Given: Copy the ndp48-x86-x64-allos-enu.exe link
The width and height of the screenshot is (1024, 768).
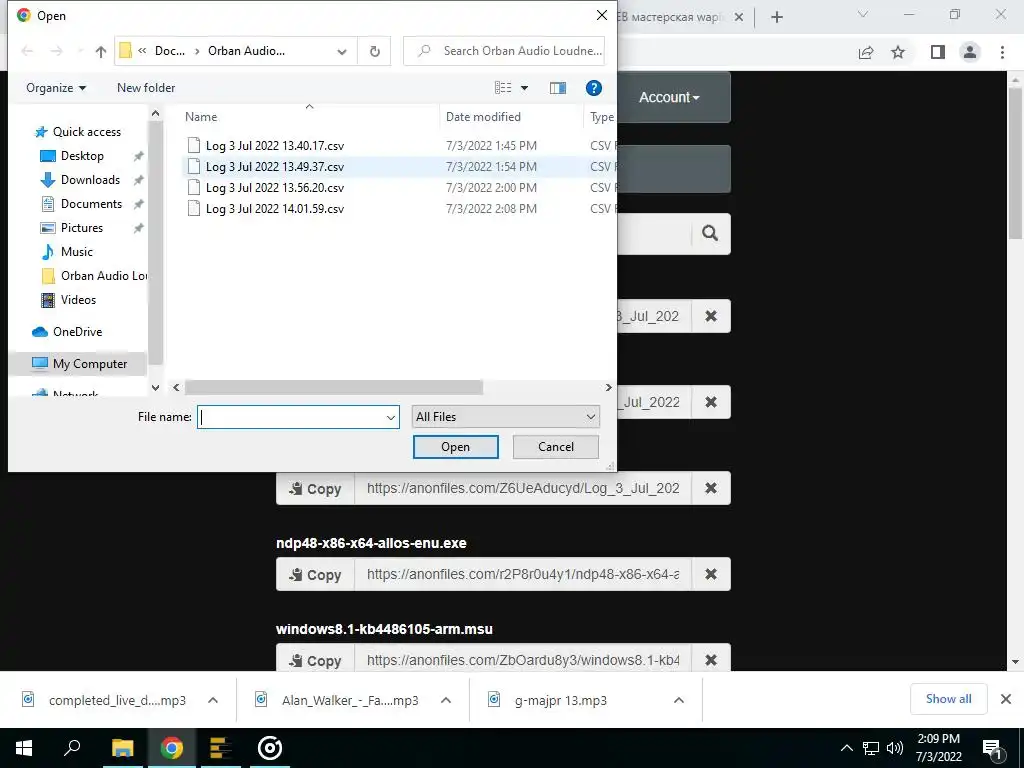Looking at the screenshot, I should pos(315,575).
